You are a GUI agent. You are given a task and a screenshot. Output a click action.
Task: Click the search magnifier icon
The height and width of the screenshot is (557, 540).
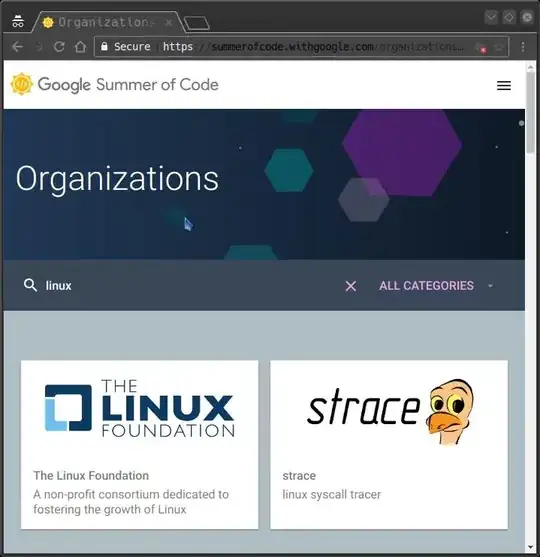coord(30,285)
